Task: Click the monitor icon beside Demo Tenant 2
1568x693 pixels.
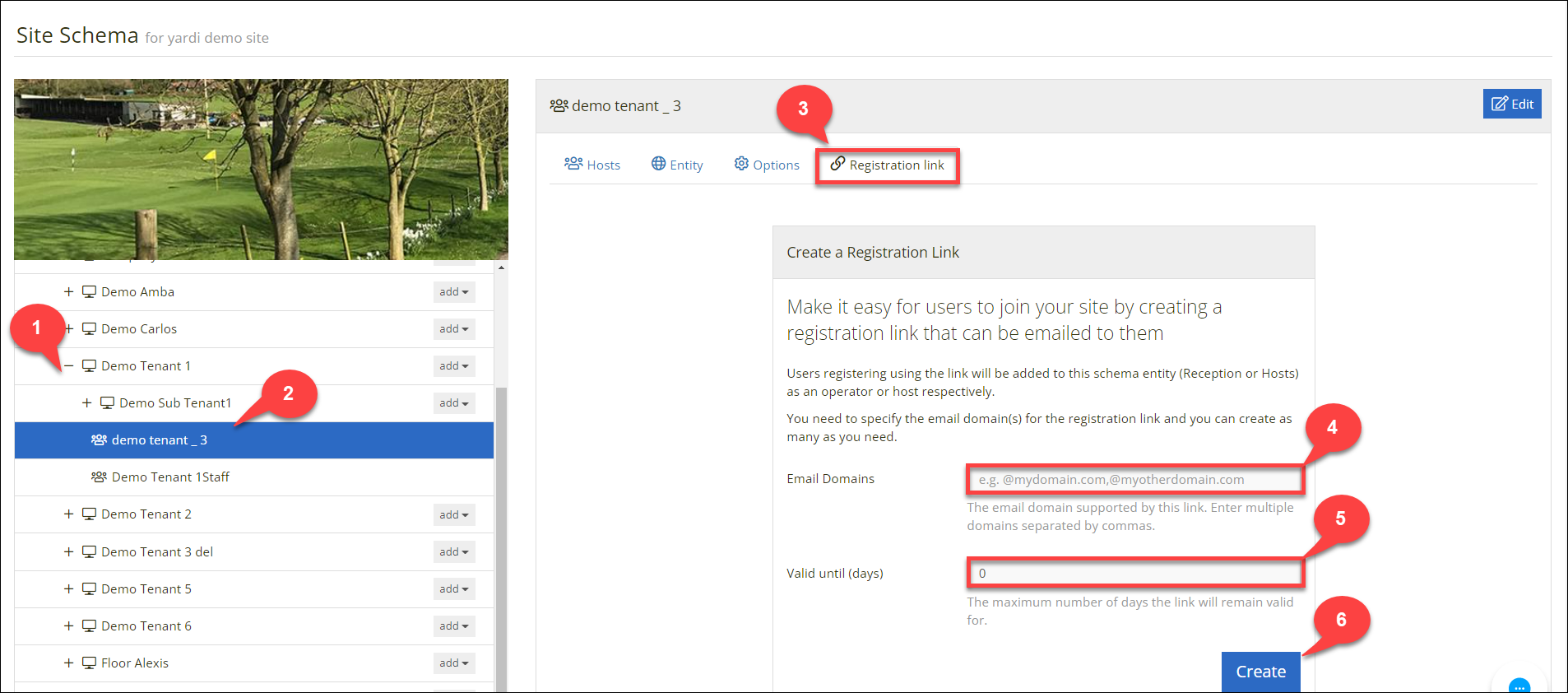Action: [90, 514]
